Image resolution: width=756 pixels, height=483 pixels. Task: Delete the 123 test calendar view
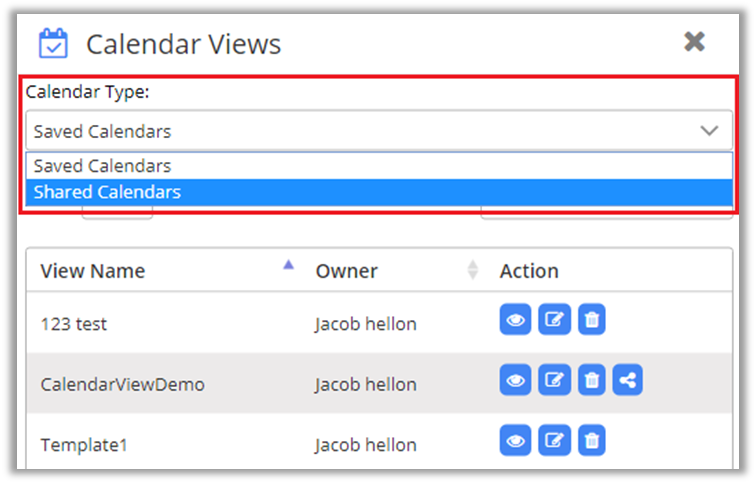[592, 320]
